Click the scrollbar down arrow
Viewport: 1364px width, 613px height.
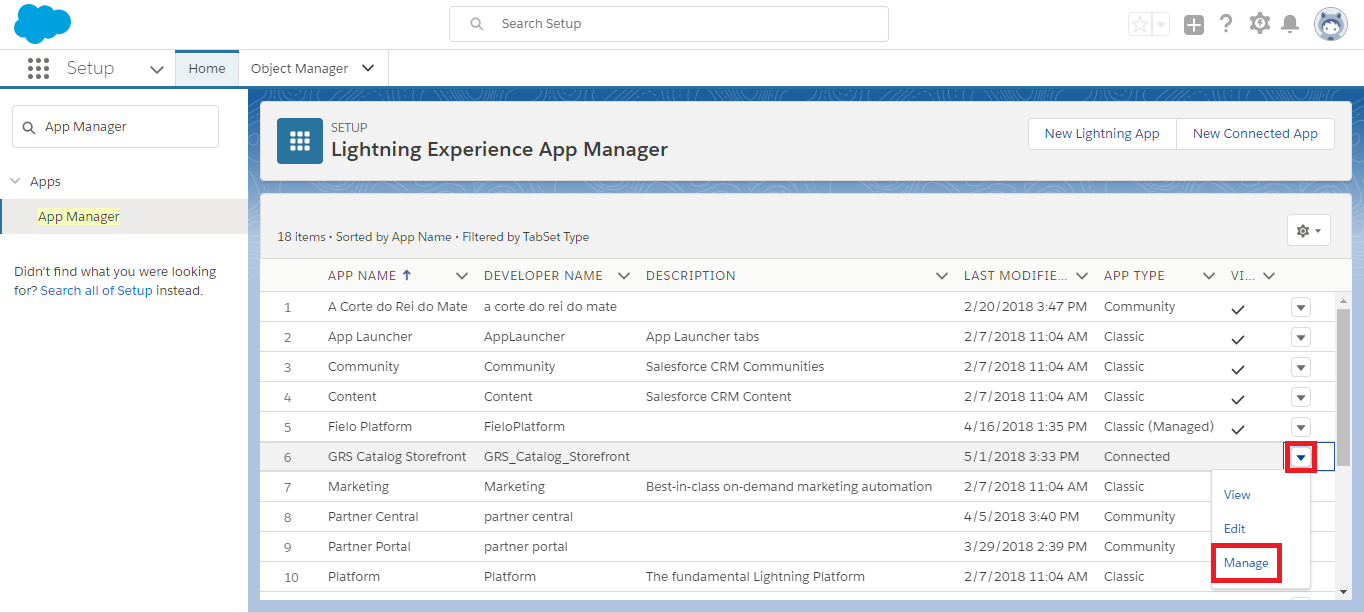(x=1344, y=592)
